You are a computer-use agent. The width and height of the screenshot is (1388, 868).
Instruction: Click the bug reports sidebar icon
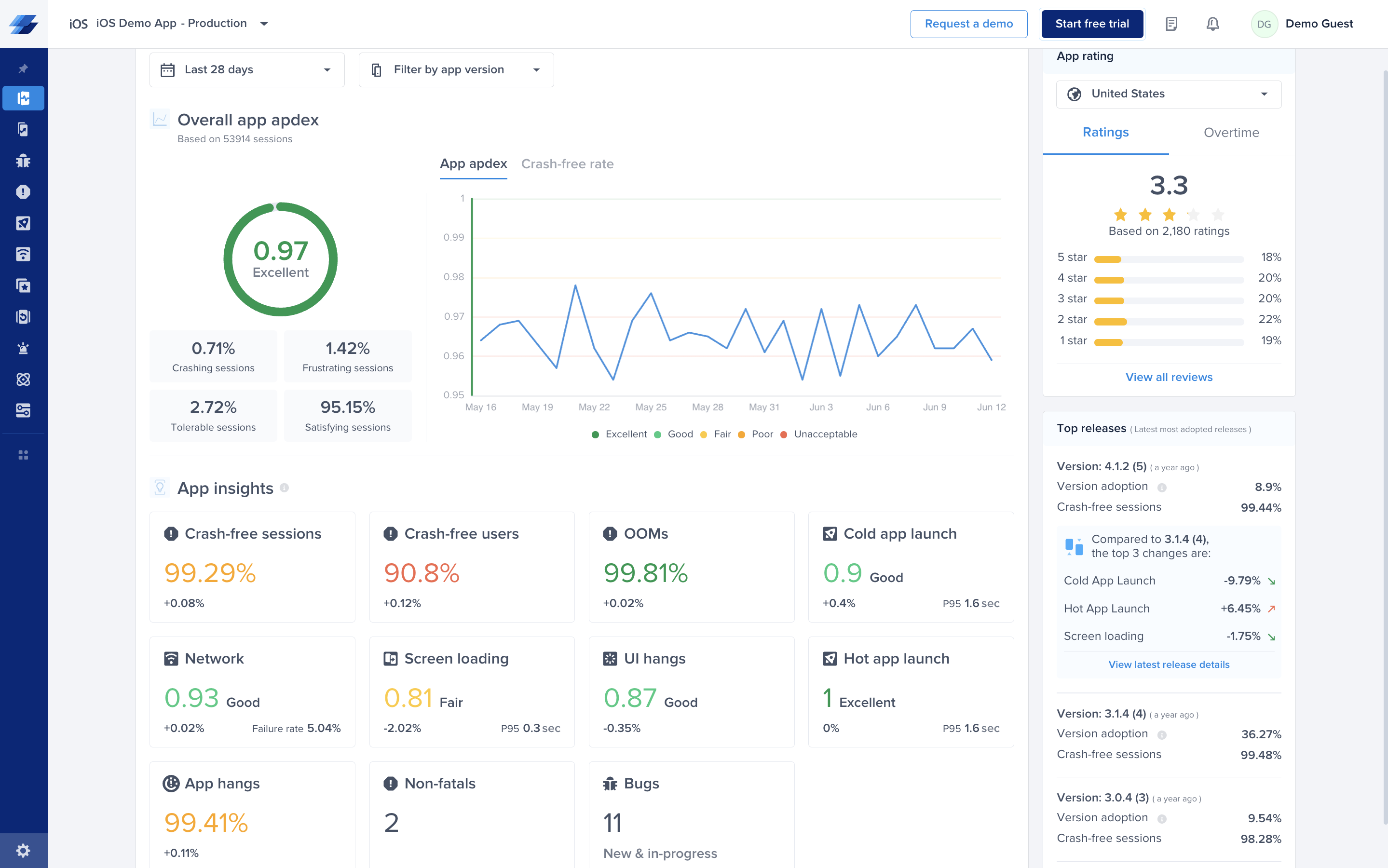[x=23, y=161]
